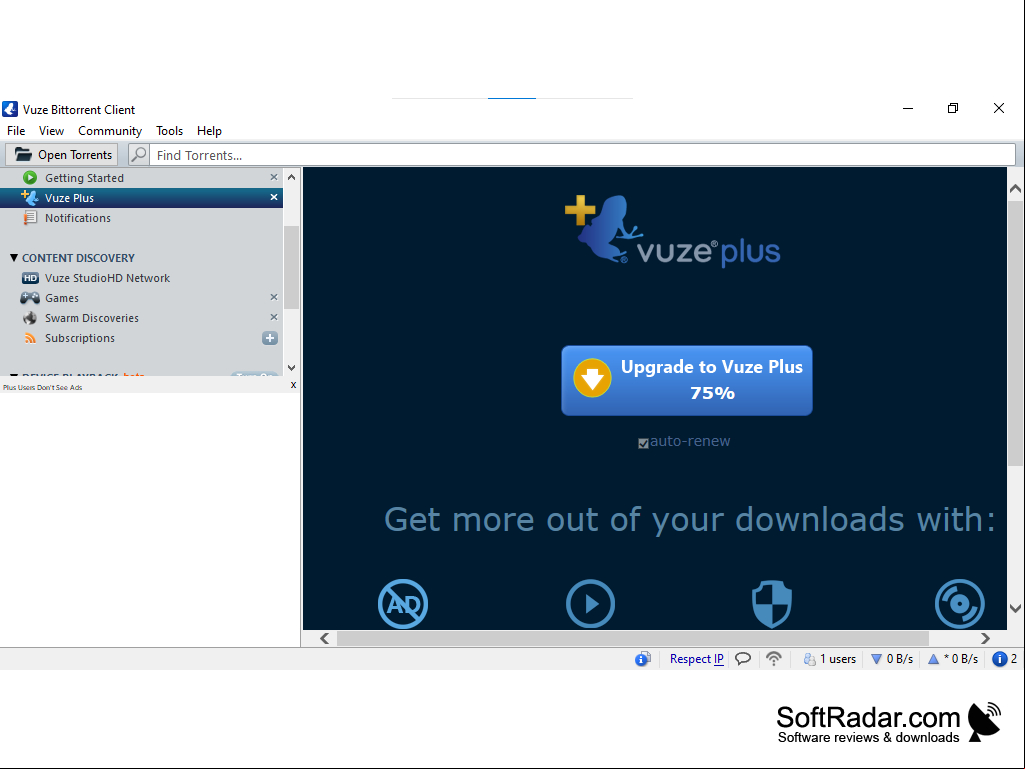Add a subscription with the plus button
This screenshot has height=769, width=1025.
[270, 338]
